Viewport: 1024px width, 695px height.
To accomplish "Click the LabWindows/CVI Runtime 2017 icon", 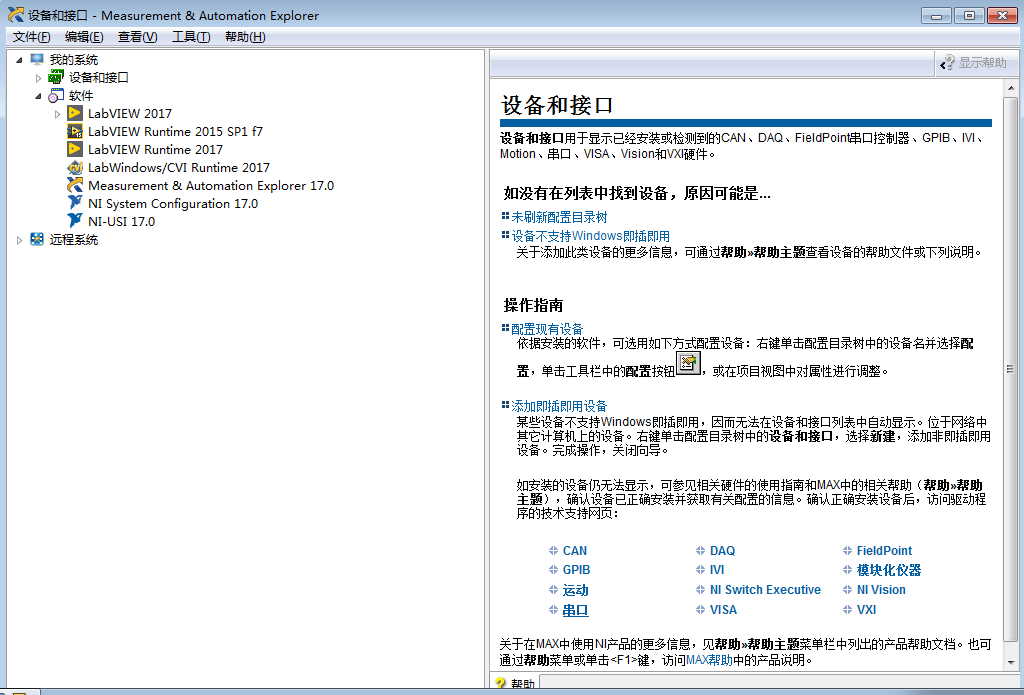I will pos(75,167).
